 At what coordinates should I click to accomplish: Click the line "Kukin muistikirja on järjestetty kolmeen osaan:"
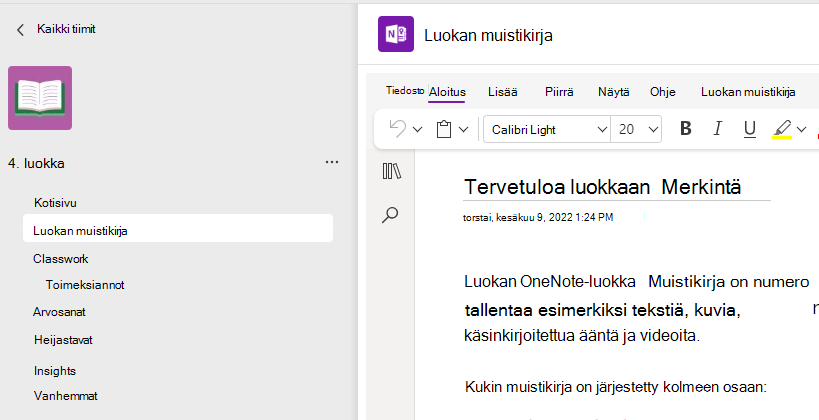(x=616, y=387)
